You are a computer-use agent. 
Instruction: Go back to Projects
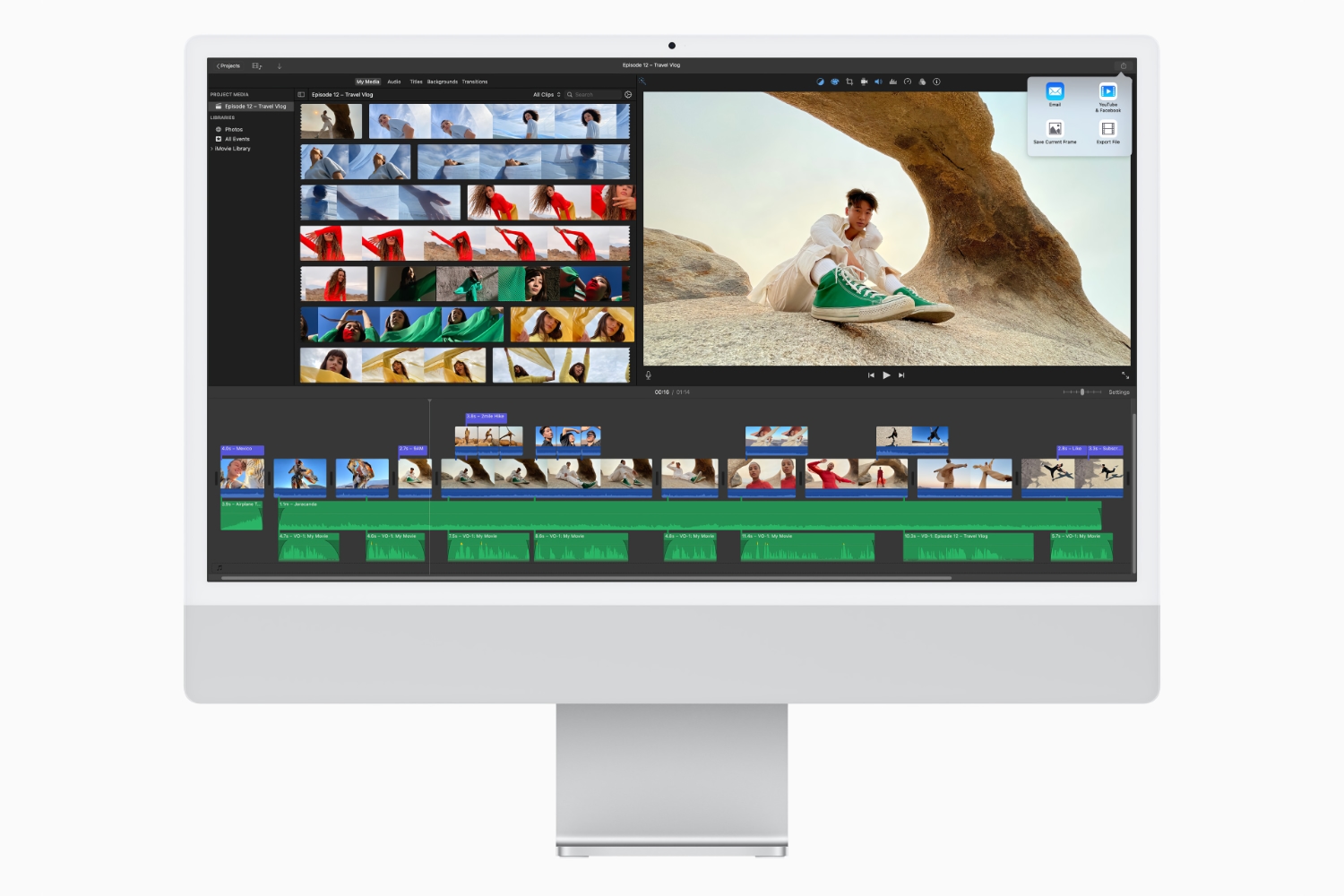pyautogui.click(x=228, y=65)
